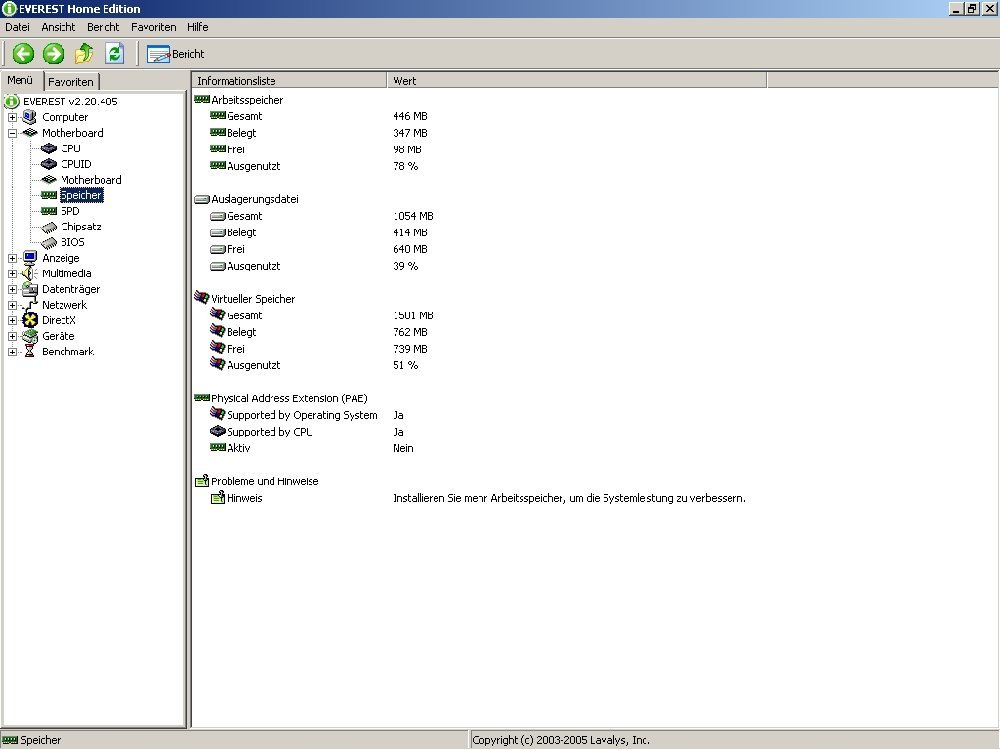The image size is (1000, 750).
Task: Collapse the Motherboard tree node
Action: [12, 133]
